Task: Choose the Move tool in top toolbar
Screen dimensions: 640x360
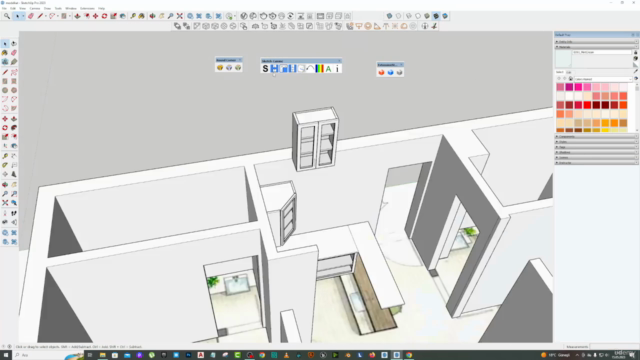Action: pyautogui.click(x=96, y=16)
